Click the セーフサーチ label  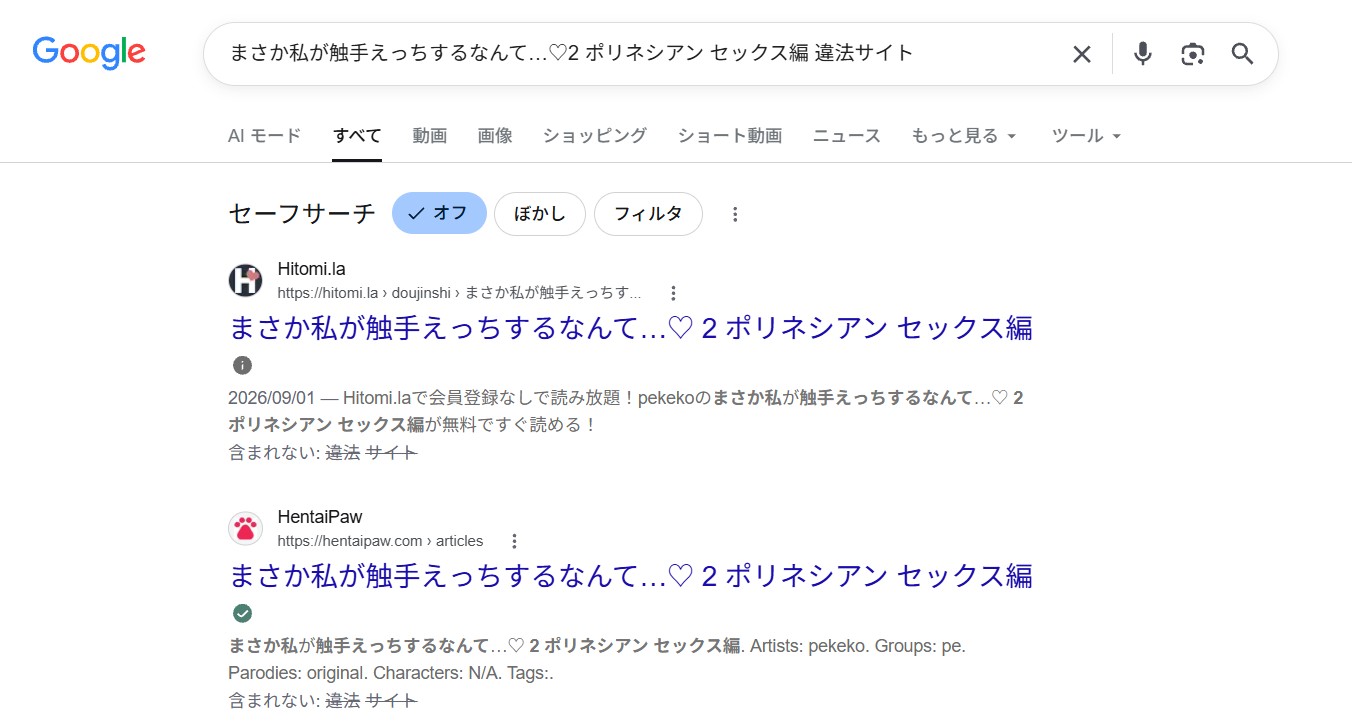[302, 214]
